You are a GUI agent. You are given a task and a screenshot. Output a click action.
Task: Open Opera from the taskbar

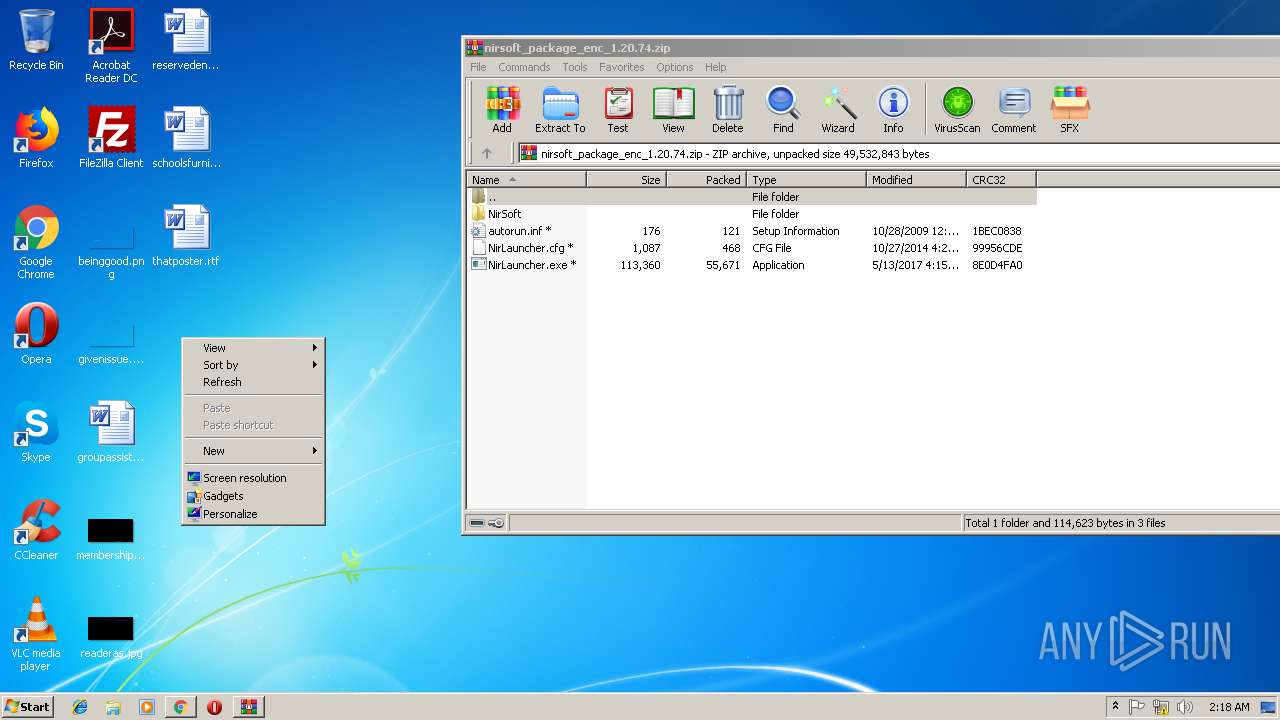[x=214, y=707]
